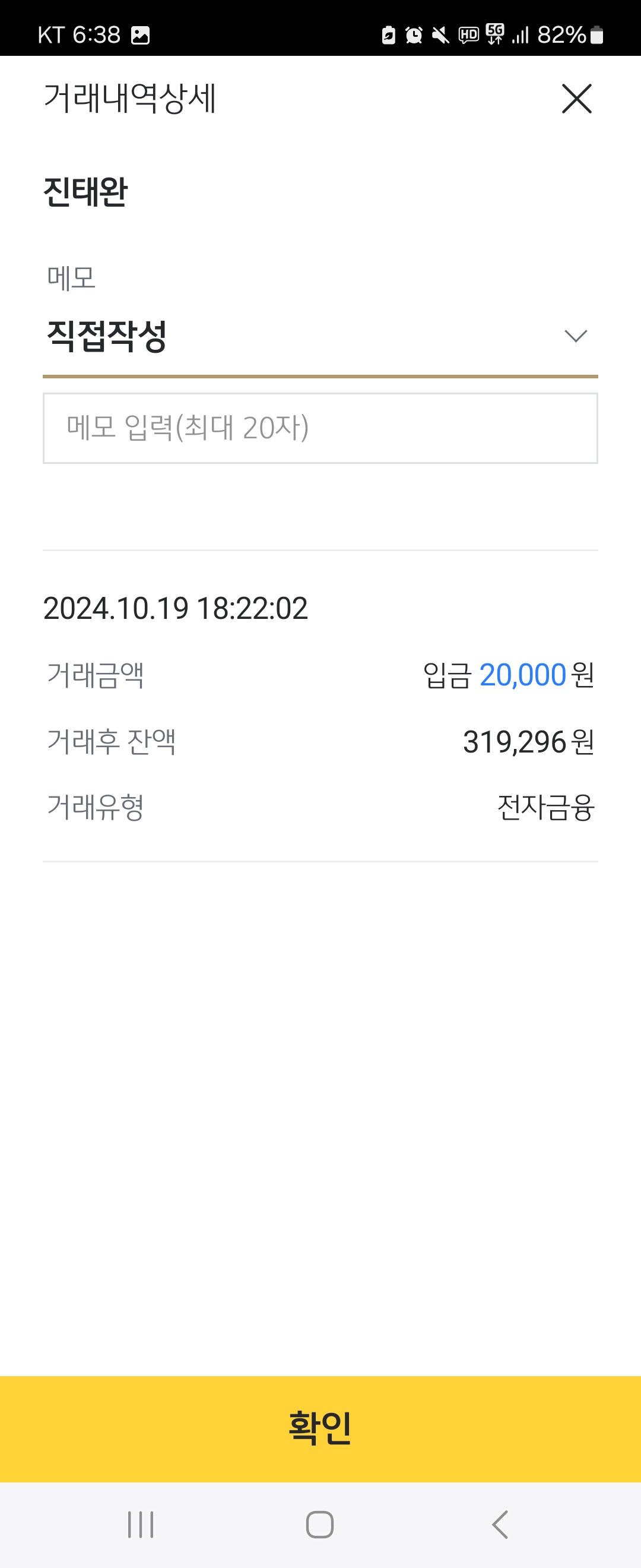Image resolution: width=641 pixels, height=1568 pixels.
Task: Focus the 메모 입력(최대 20자) field
Action: click(320, 428)
